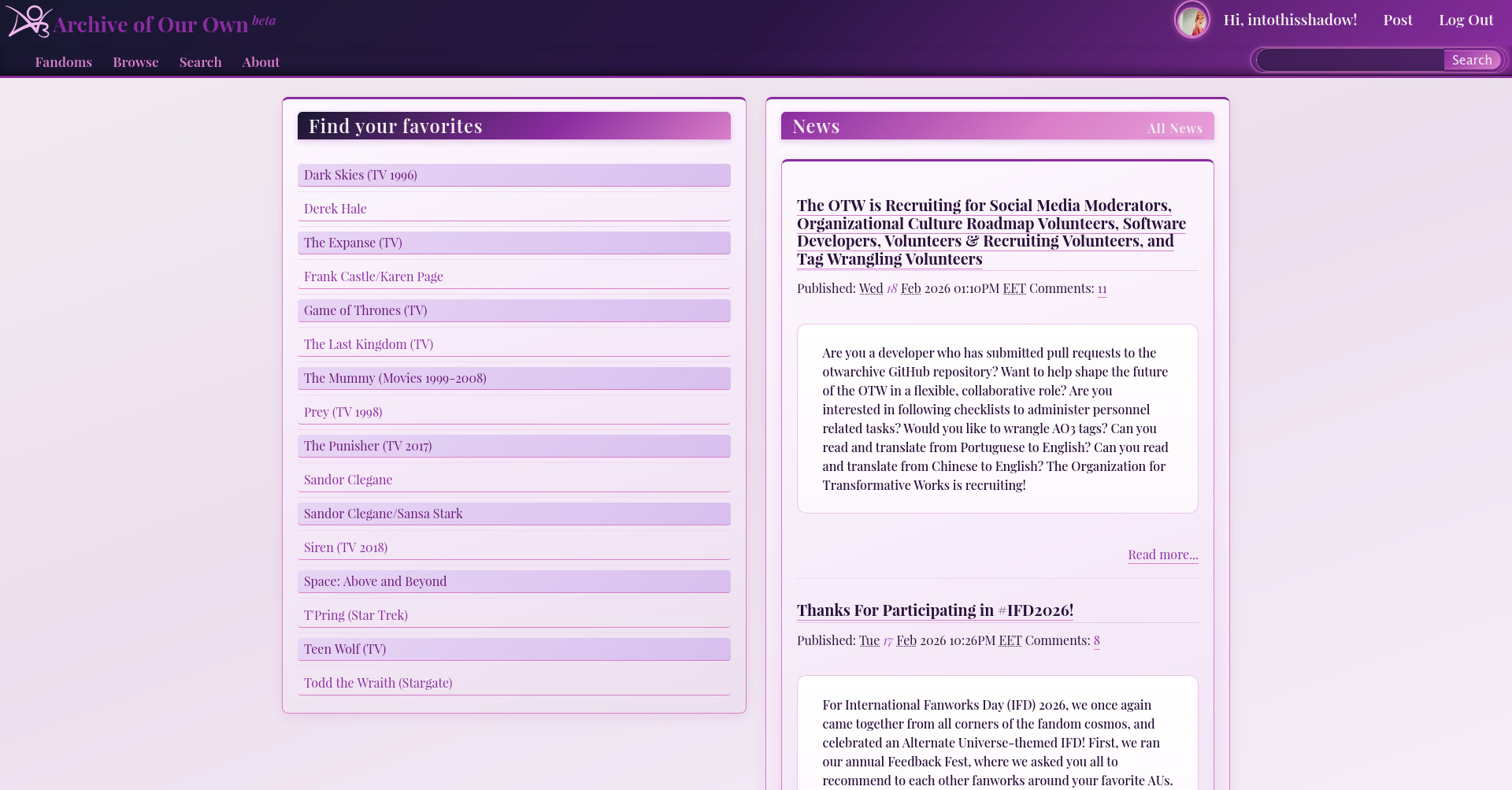Viewport: 1512px width, 790px height.
Task: Open the Dark Skies (TV 1996) favorite
Action: [x=360, y=174]
